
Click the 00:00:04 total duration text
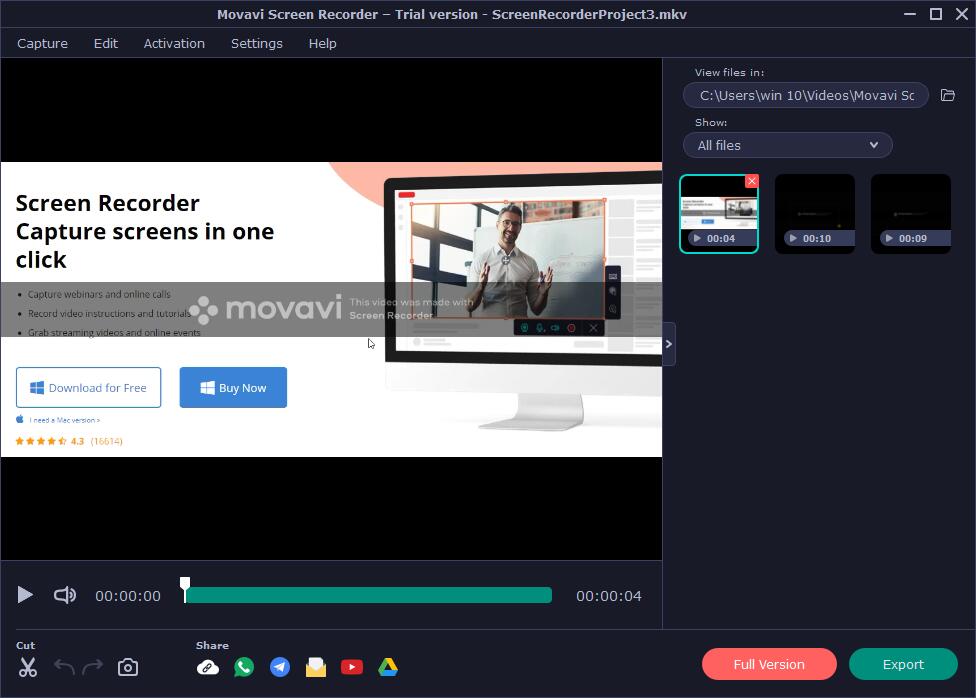pos(609,596)
